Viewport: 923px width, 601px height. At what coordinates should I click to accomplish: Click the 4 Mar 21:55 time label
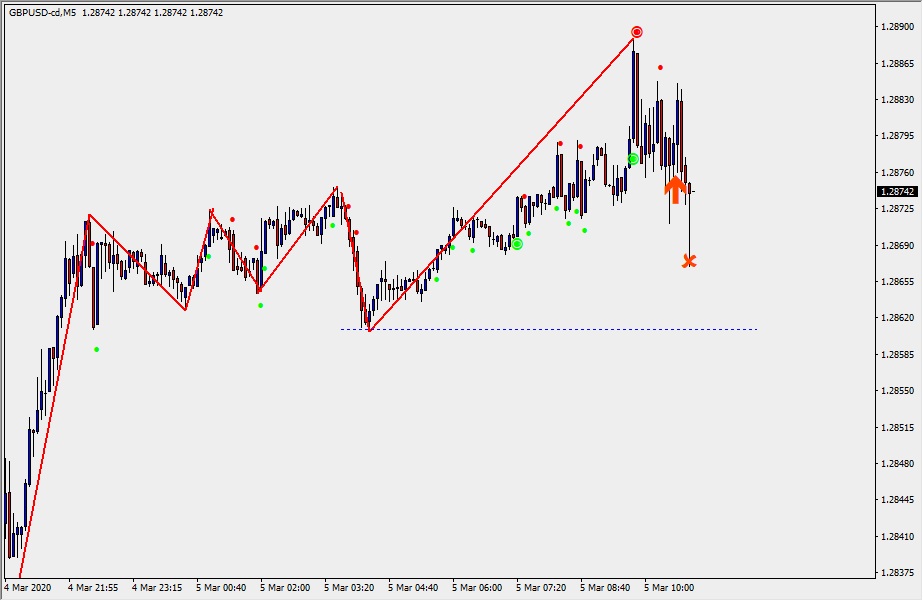tap(93, 588)
